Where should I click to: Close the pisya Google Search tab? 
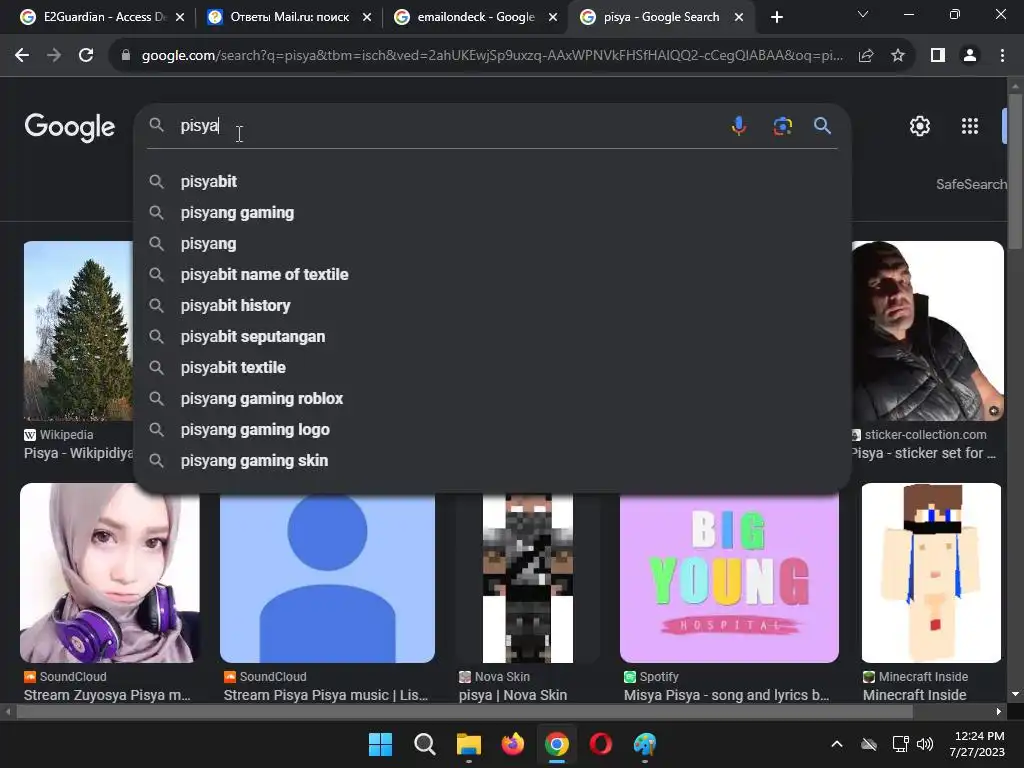coord(739,17)
